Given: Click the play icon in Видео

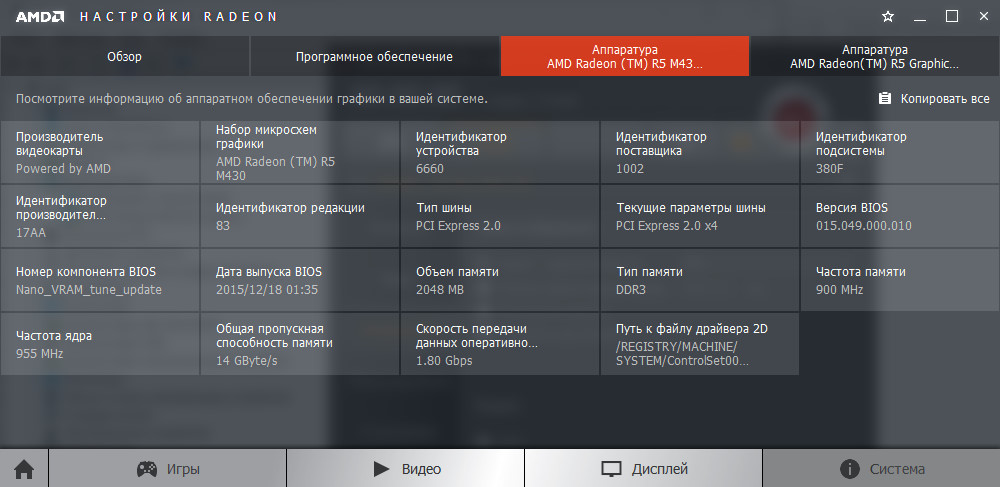Looking at the screenshot, I should (381, 470).
